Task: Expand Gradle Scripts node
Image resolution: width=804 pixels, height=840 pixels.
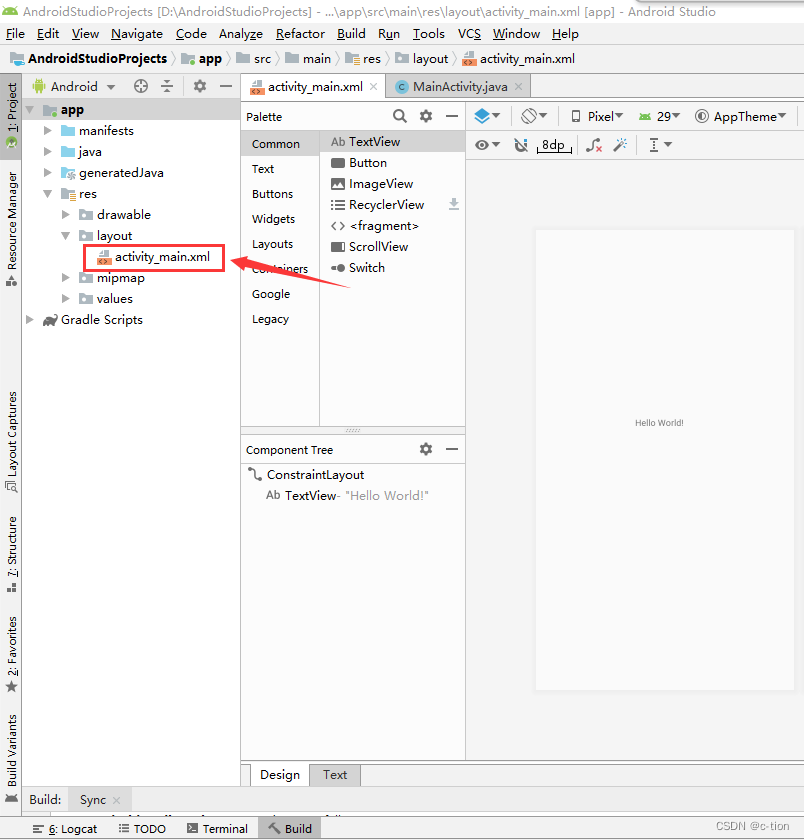Action: tap(30, 319)
